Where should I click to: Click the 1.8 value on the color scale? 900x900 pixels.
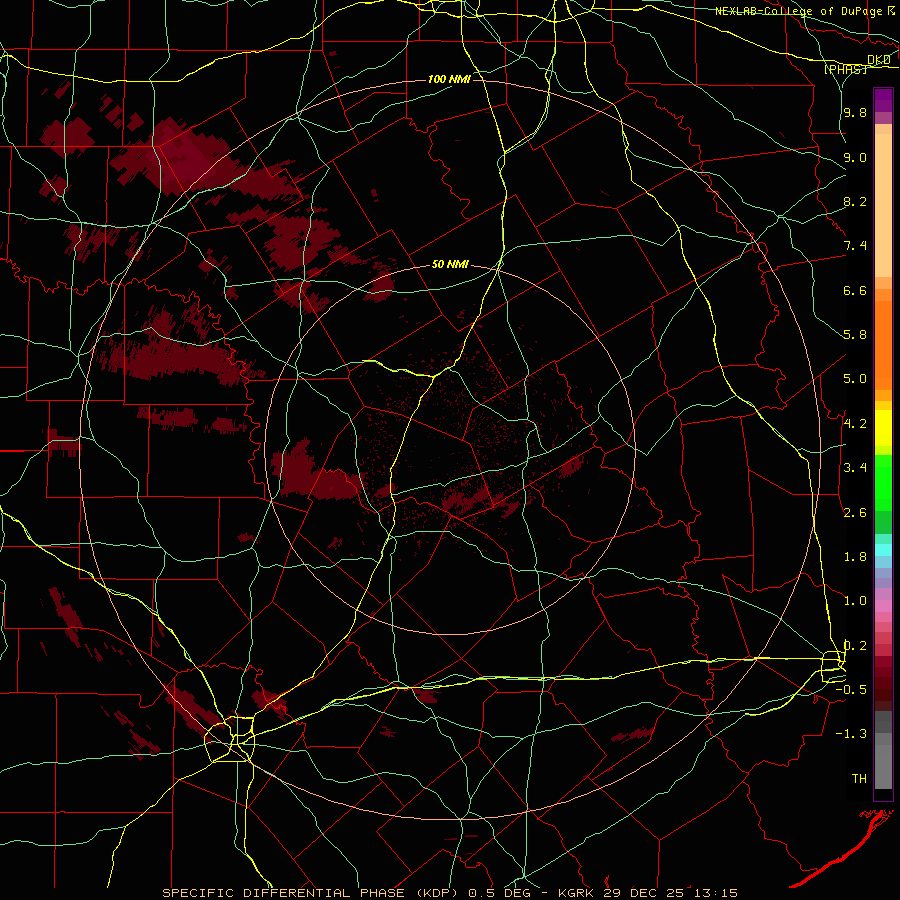[x=855, y=557]
